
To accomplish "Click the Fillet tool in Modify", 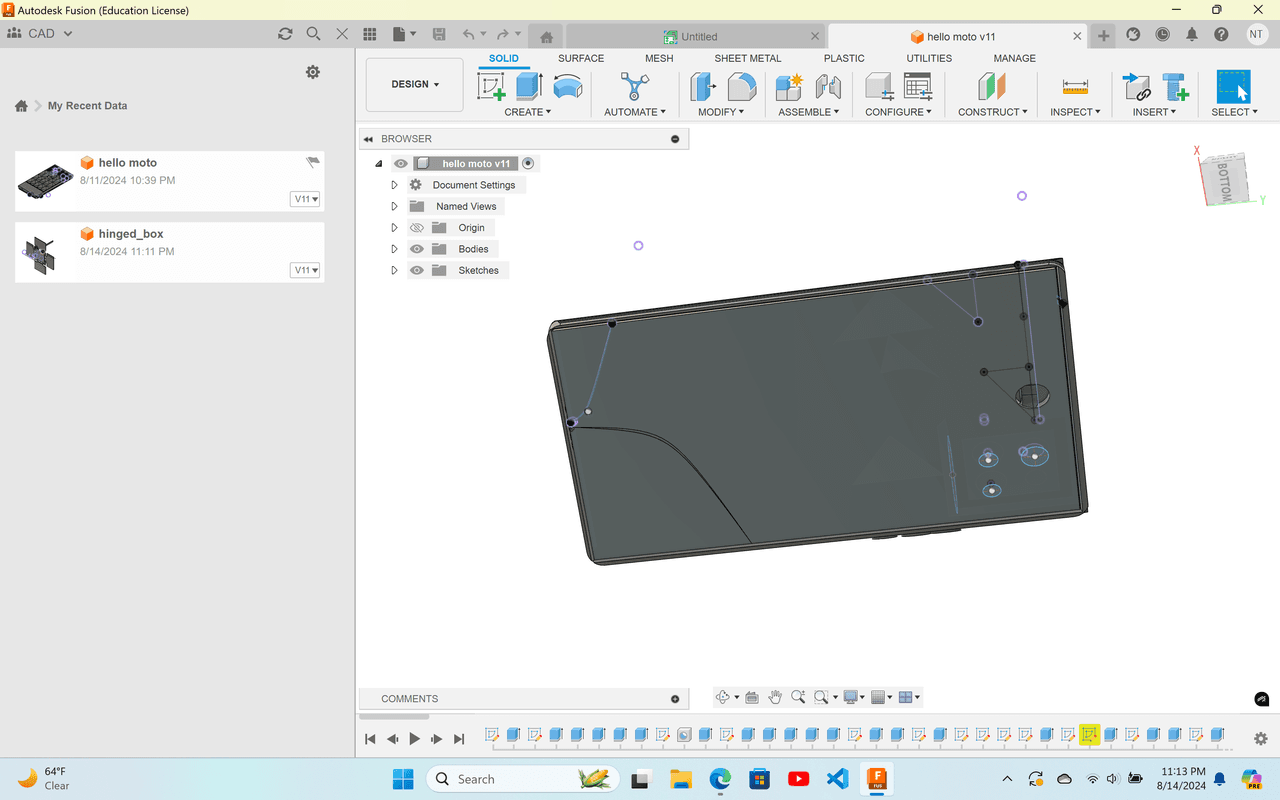I will tap(741, 87).
